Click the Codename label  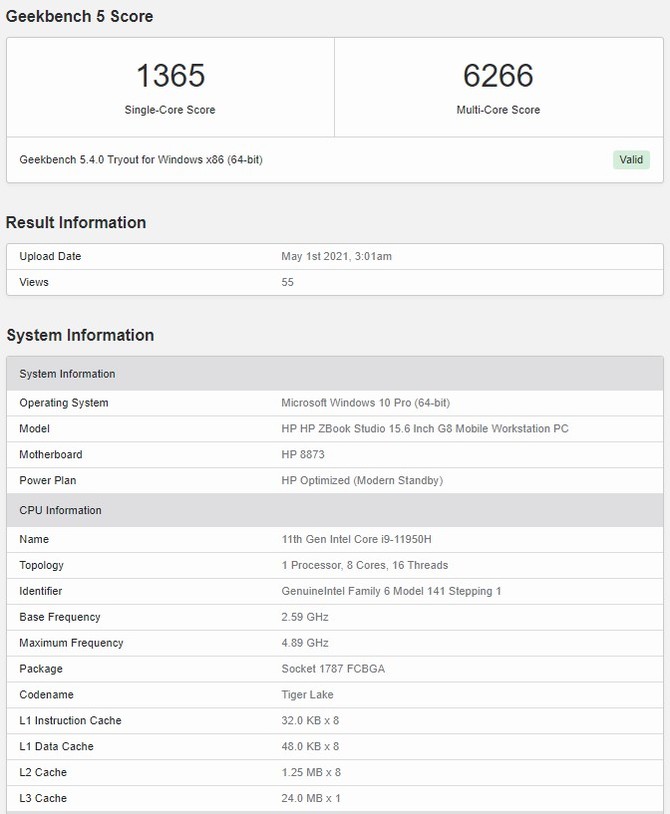pos(46,695)
